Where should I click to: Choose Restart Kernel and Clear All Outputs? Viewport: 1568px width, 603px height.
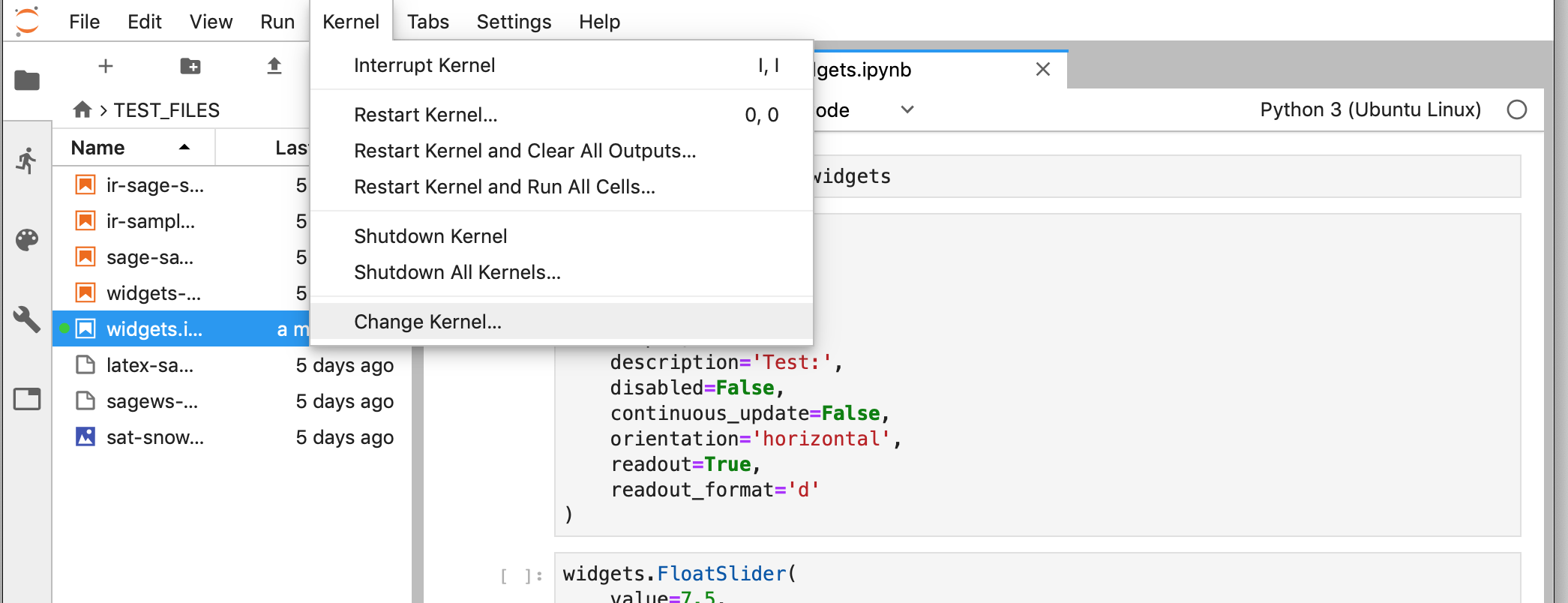click(x=525, y=151)
